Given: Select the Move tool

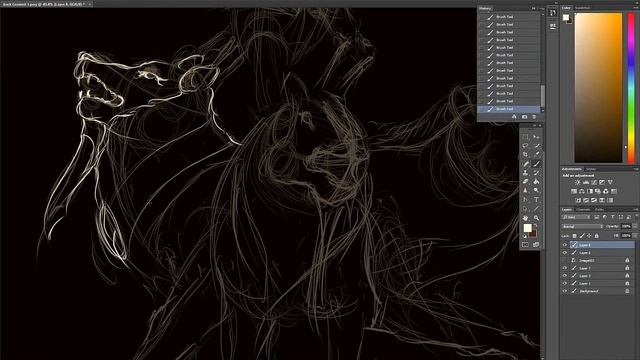Looking at the screenshot, I should [536, 137].
